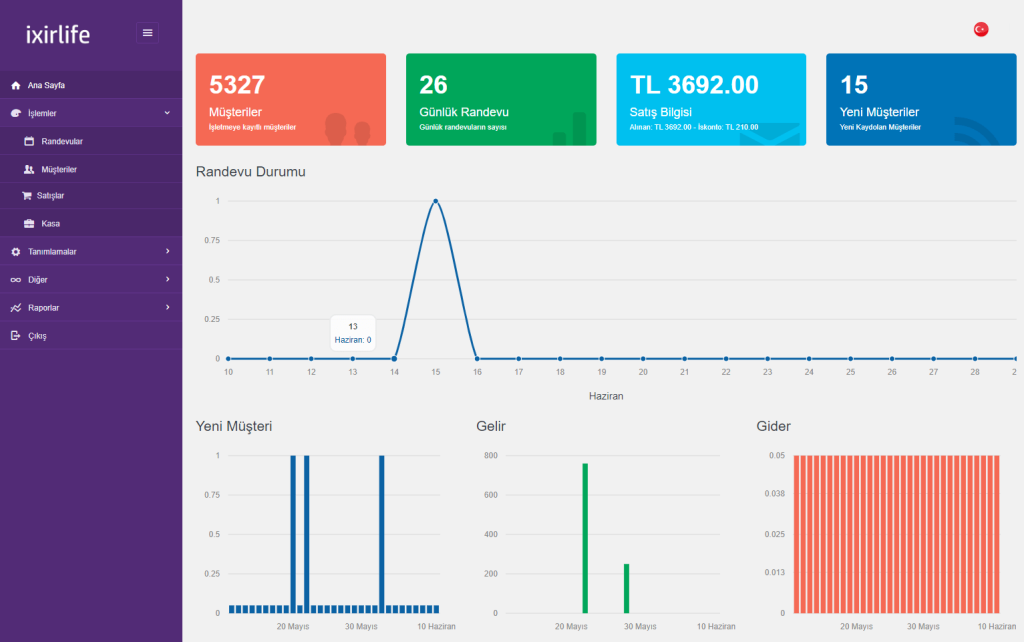Open Müşteriler in the sidebar
1024x642 pixels.
91,169
